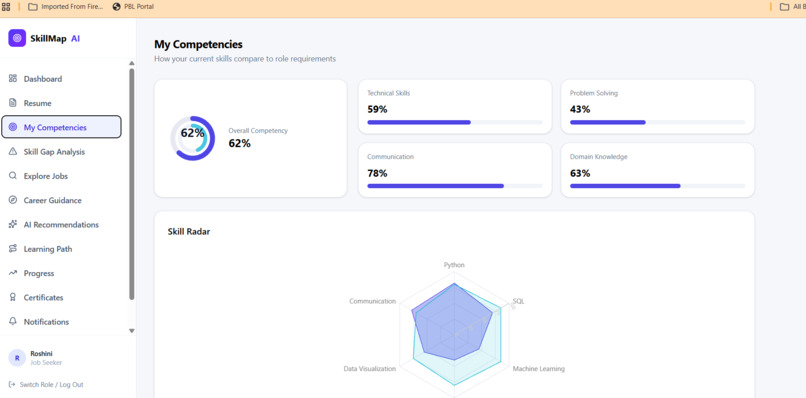Click the Data Visualization radar label
The height and width of the screenshot is (398, 806).
coord(370,369)
